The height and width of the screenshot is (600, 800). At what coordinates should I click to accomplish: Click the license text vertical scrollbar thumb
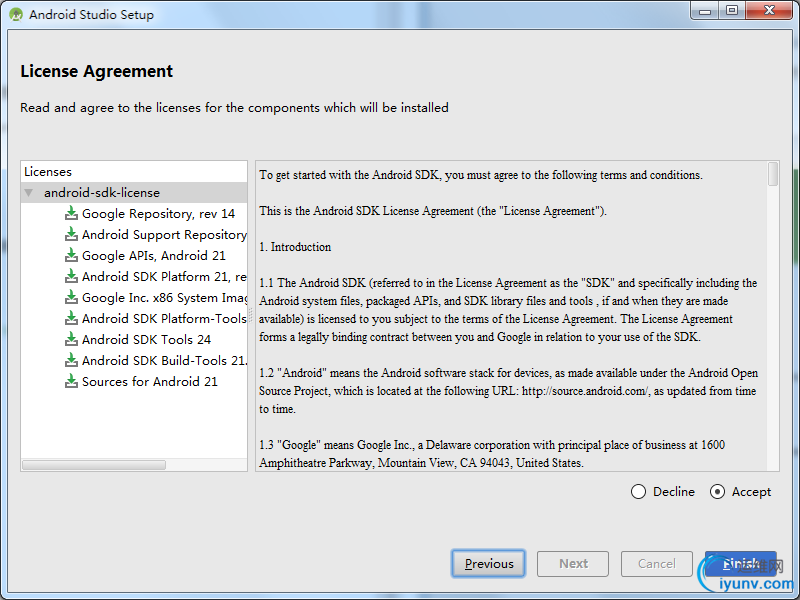[773, 174]
